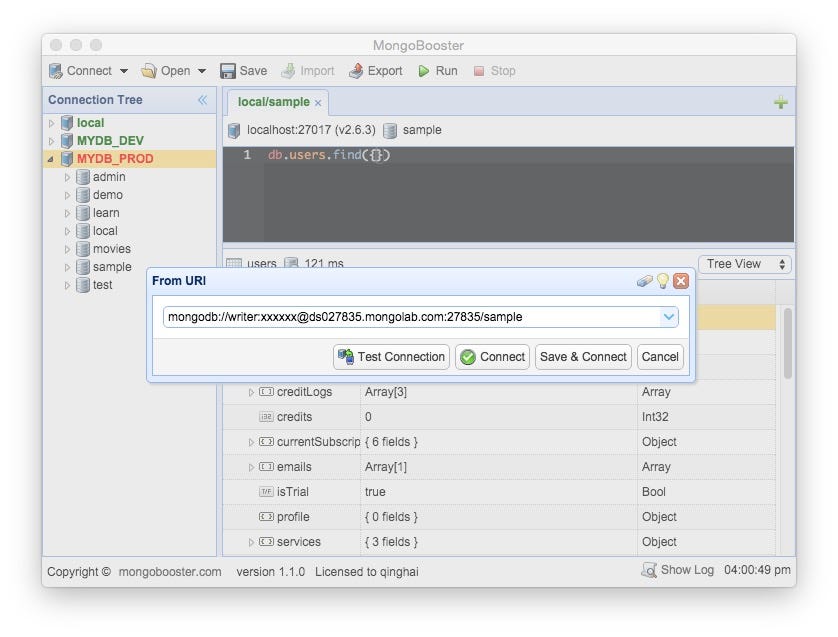Close the local/sample tab

click(x=318, y=103)
